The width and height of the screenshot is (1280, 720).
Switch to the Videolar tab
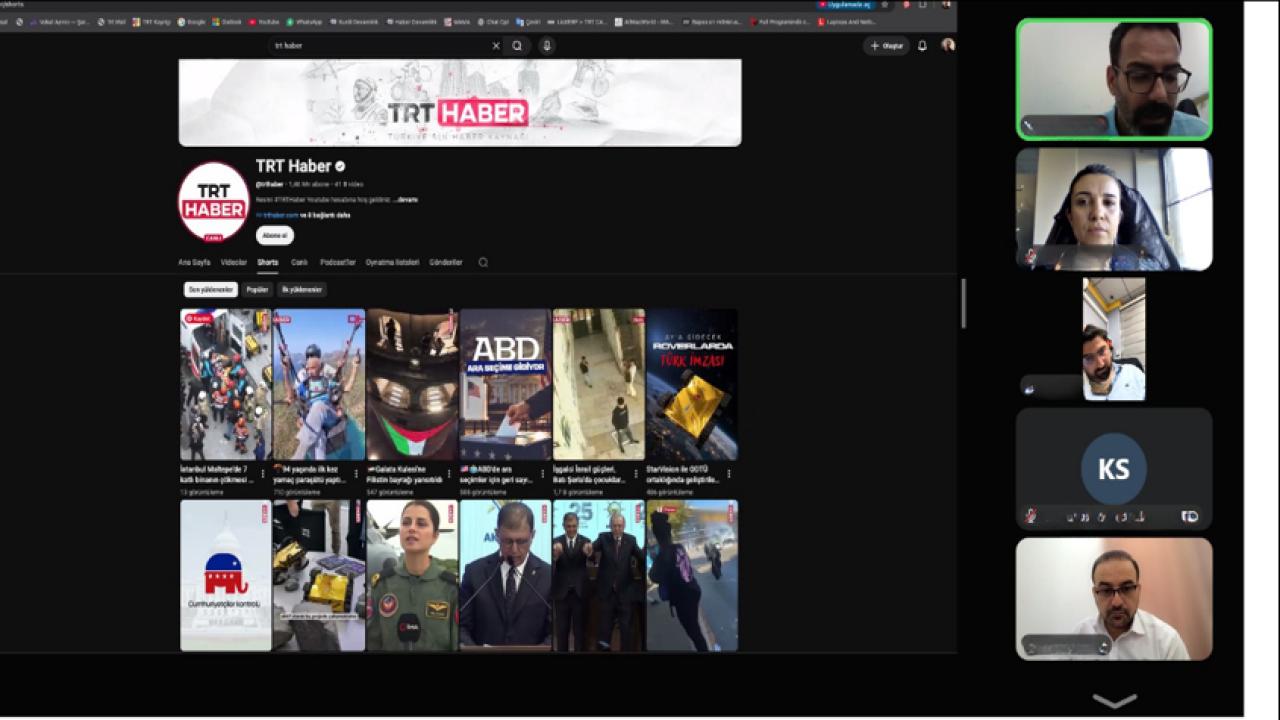coord(234,262)
